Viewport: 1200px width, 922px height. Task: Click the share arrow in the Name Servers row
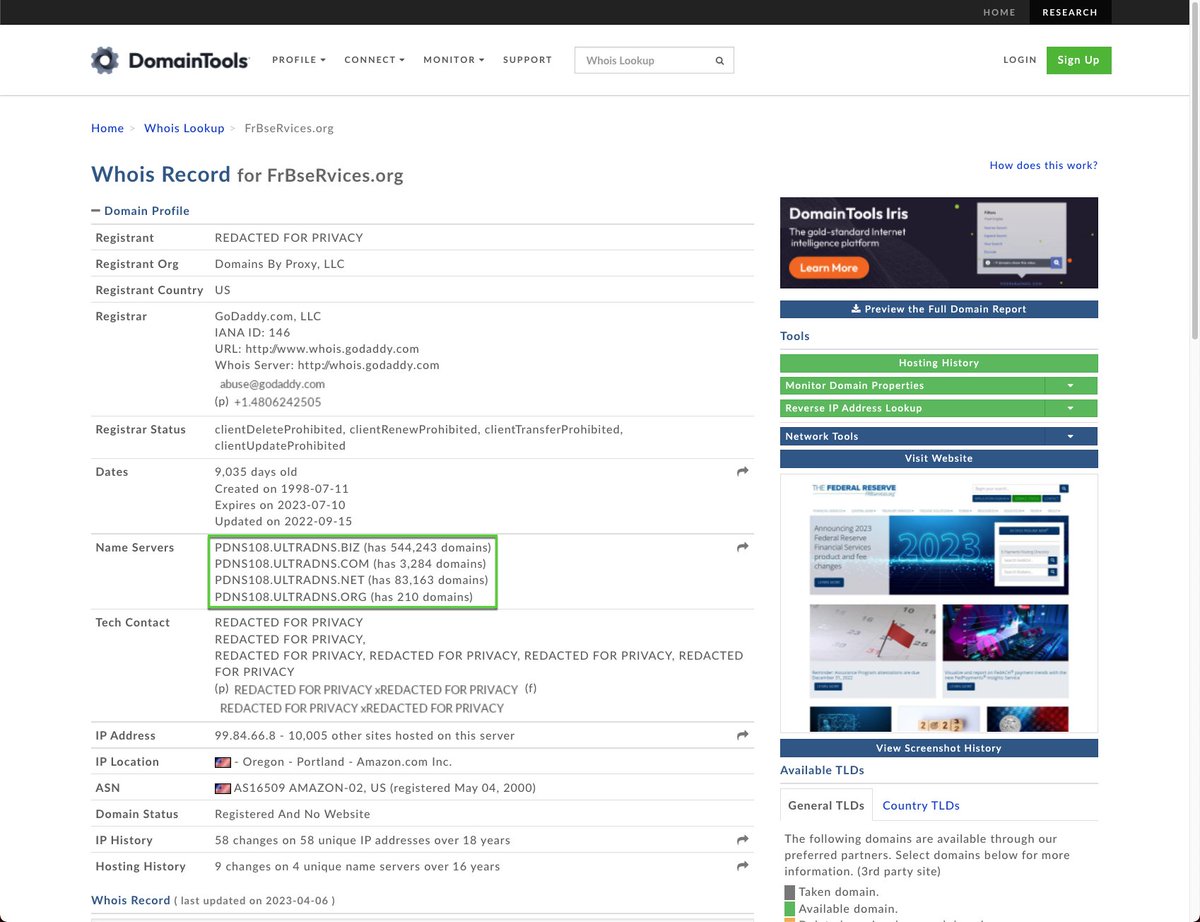[743, 547]
